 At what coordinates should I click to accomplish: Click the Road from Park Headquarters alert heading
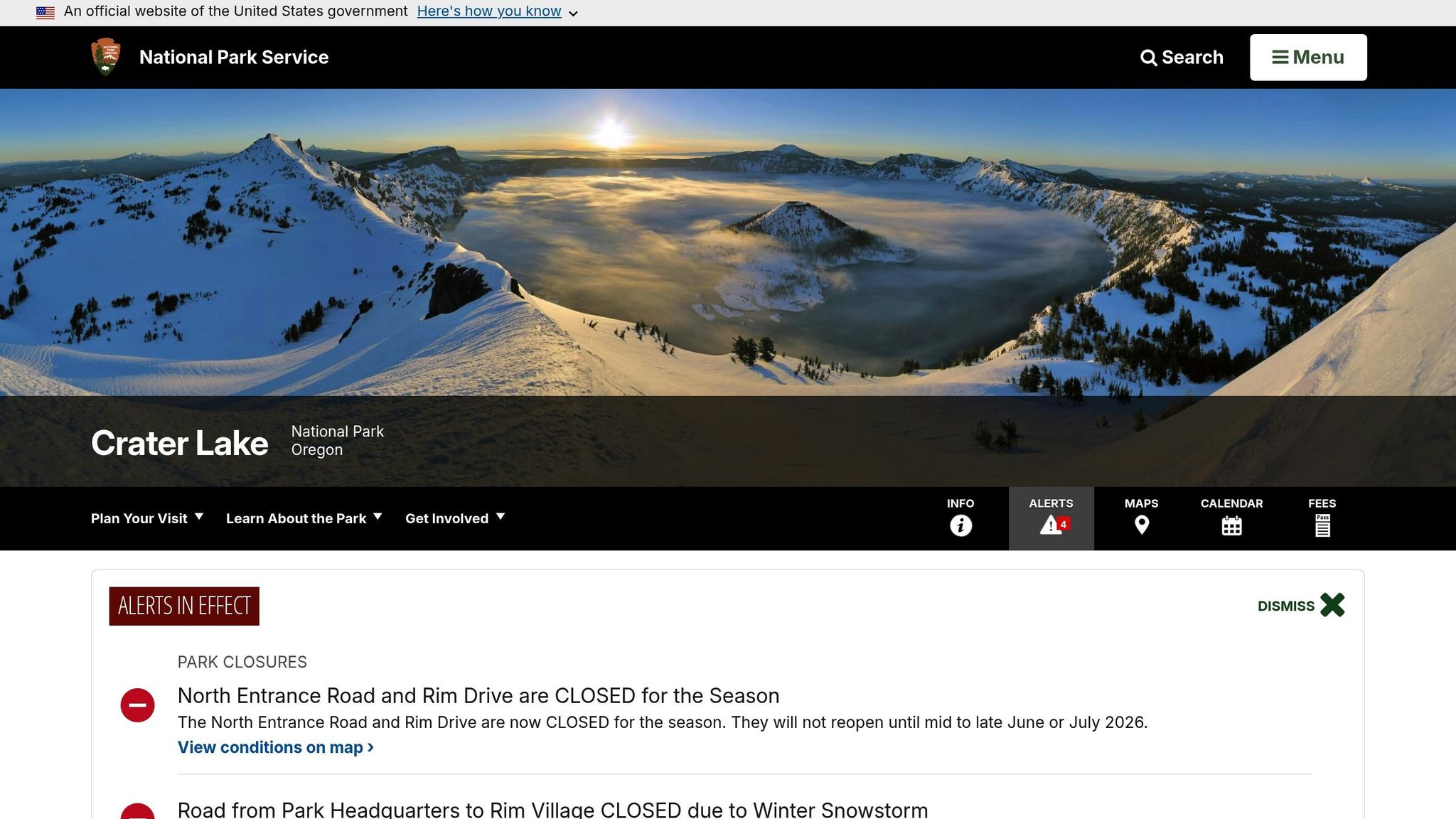tap(552, 809)
